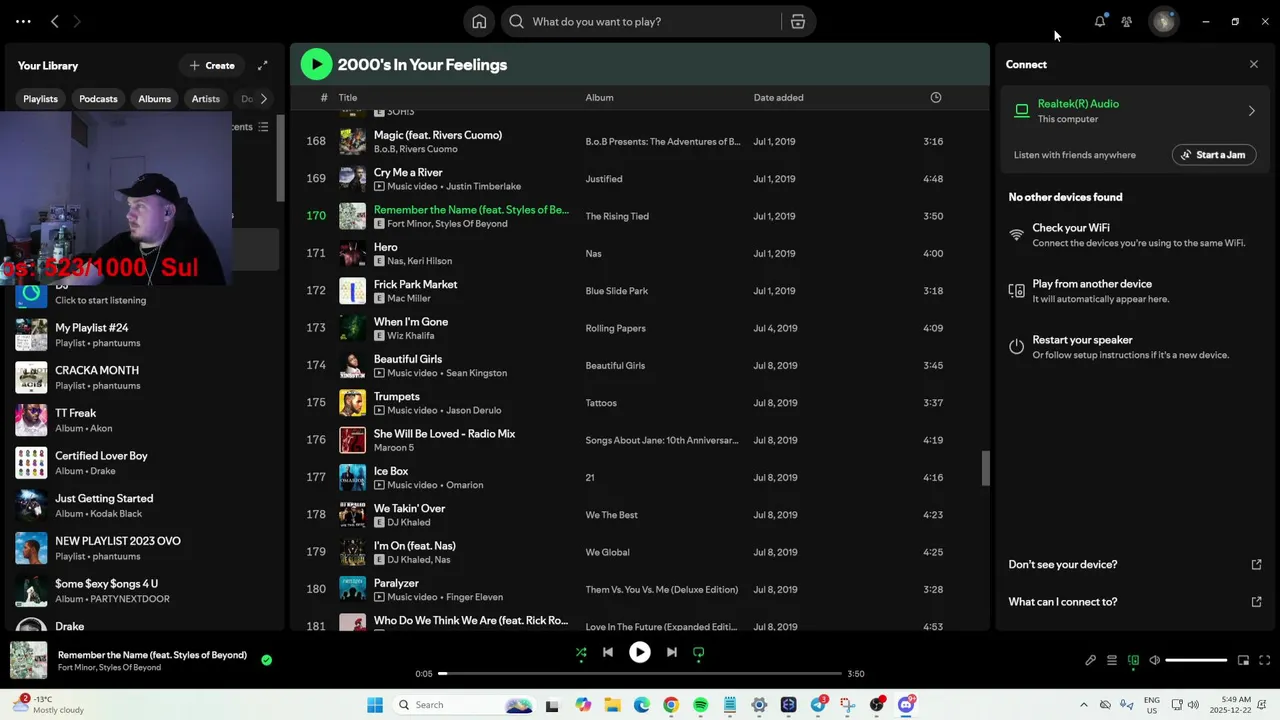Go to the previous track
Image resolution: width=1280 pixels, height=720 pixels.
click(608, 652)
